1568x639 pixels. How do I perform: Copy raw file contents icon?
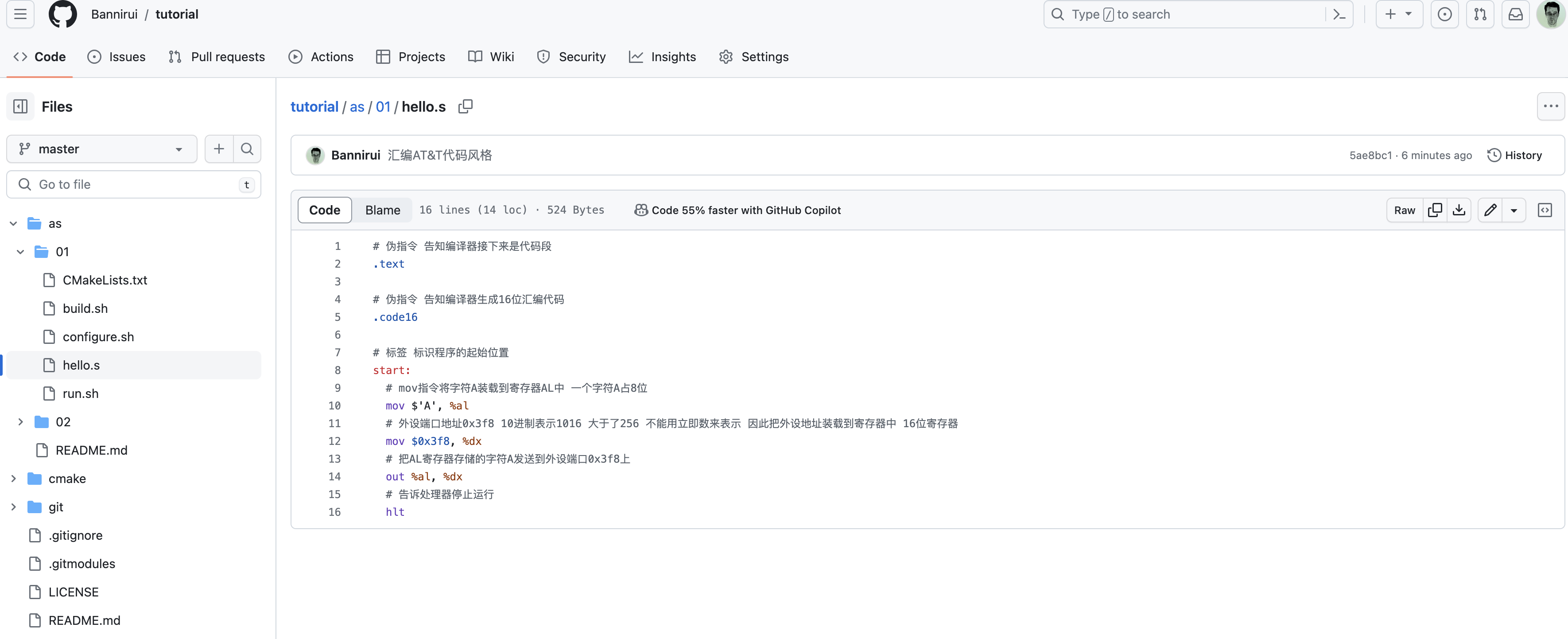click(x=1434, y=210)
